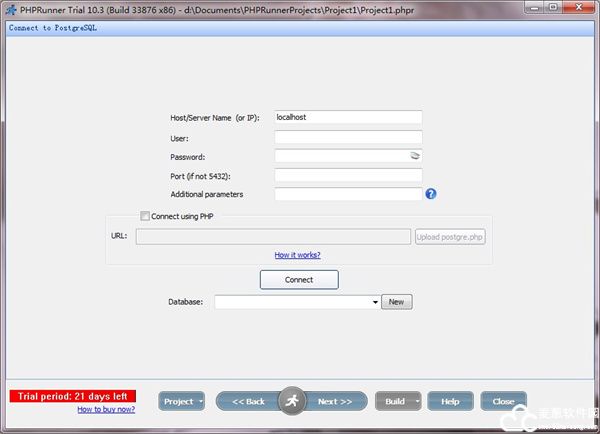Click the Connect to PostgreSQL header text
This screenshot has width=600, height=434.
click(x=53, y=28)
